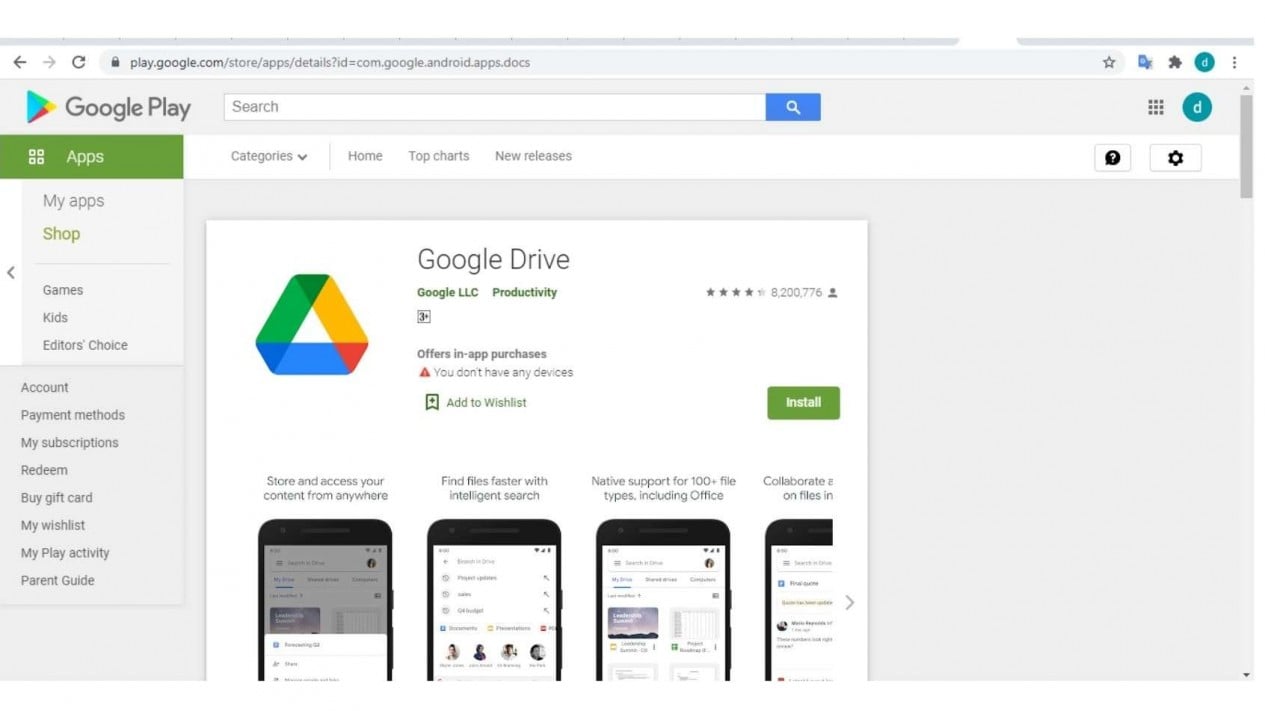Open My subscriptions
Image resolution: width=1265 pixels, height=711 pixels.
(x=70, y=443)
